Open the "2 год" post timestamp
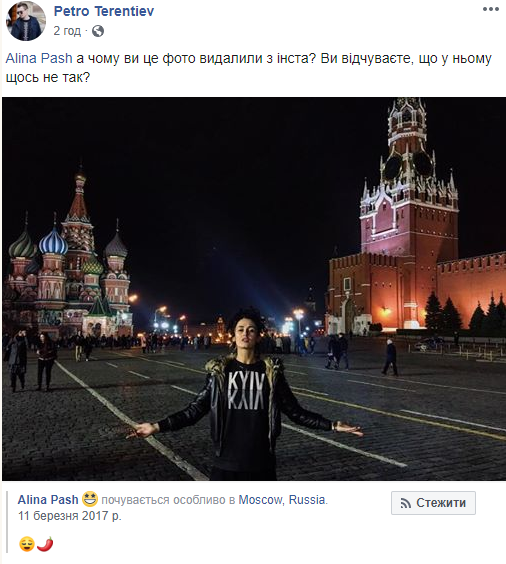 pos(67,31)
